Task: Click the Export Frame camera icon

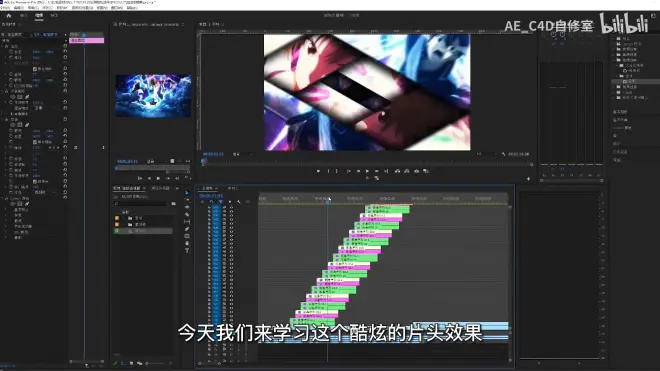Action: point(416,171)
